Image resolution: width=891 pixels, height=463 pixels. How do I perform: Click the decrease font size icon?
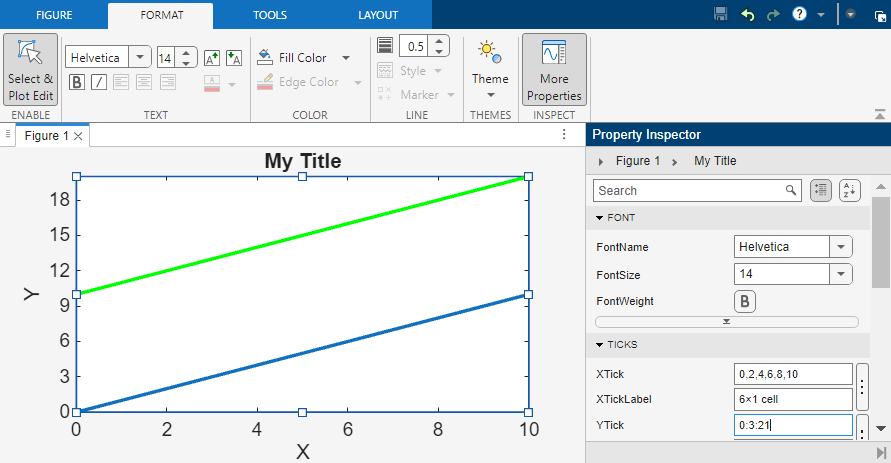[234, 58]
